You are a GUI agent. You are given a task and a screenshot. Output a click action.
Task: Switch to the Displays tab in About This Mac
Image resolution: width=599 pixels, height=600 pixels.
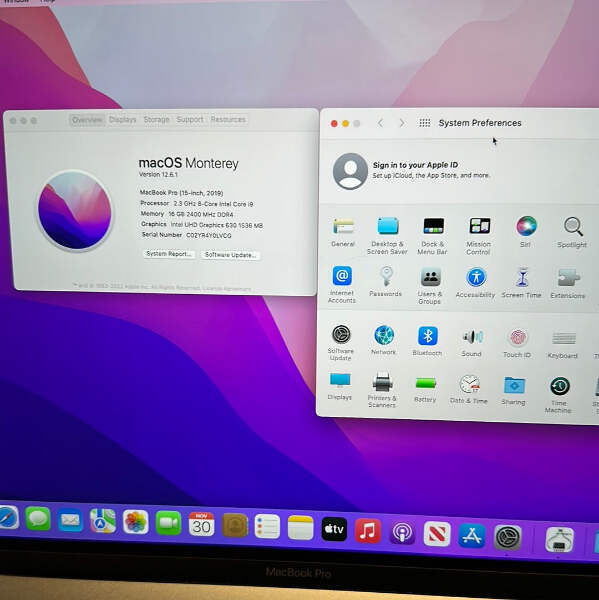point(122,120)
